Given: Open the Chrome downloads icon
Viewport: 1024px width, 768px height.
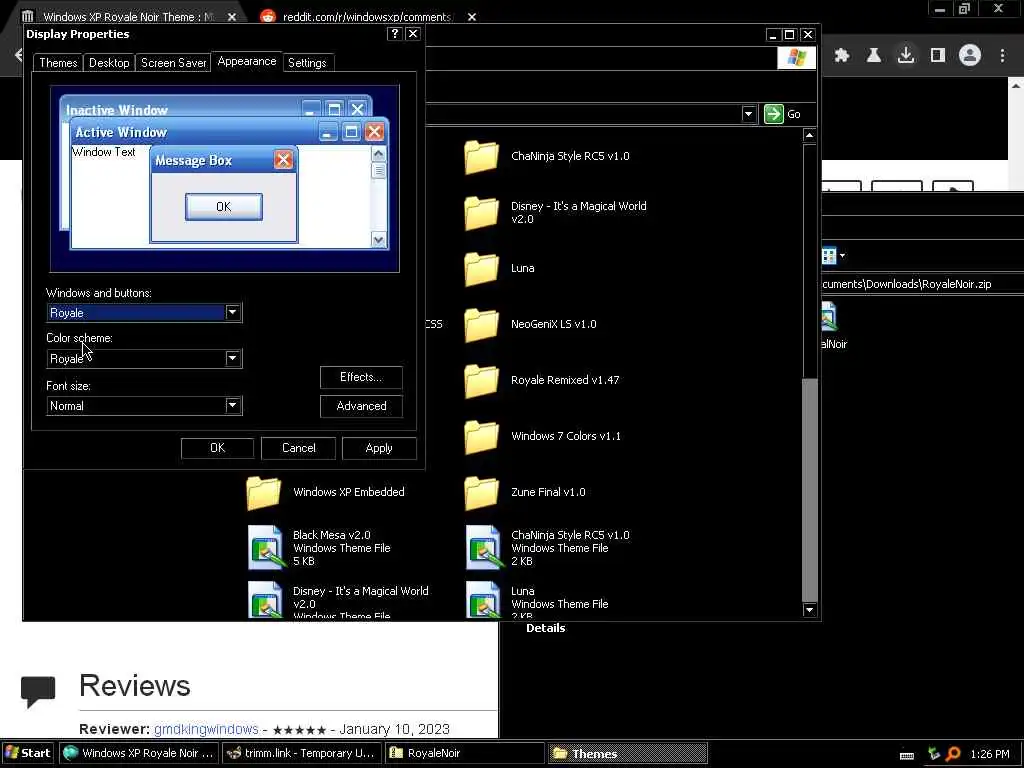Looking at the screenshot, I should click(906, 56).
